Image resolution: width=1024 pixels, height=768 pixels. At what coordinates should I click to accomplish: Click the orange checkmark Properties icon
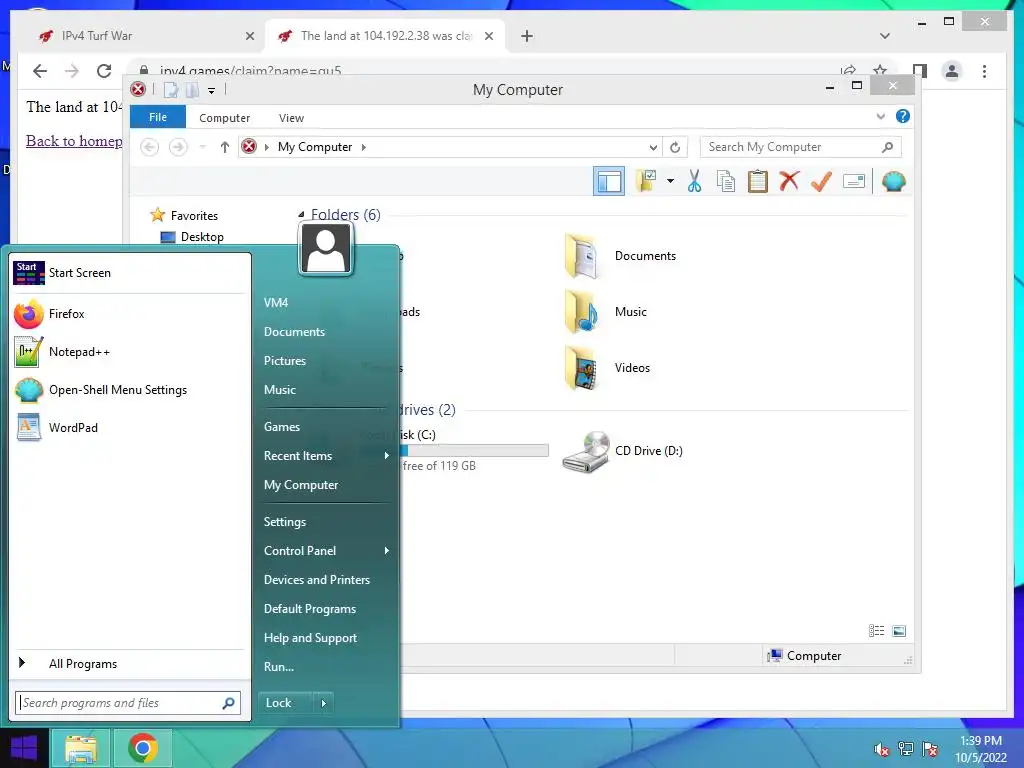[821, 181]
